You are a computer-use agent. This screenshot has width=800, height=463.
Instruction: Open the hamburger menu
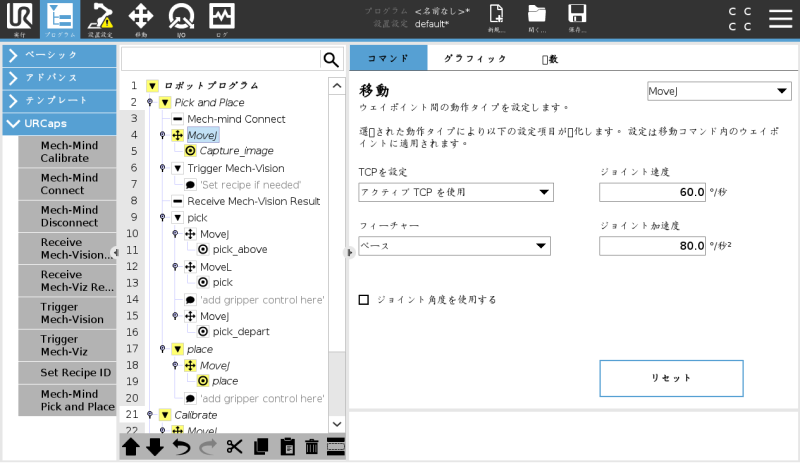coord(781,19)
